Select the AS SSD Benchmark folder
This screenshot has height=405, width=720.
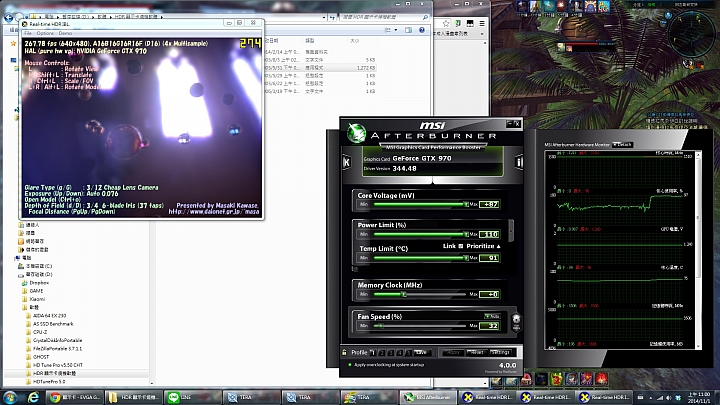tap(50, 324)
